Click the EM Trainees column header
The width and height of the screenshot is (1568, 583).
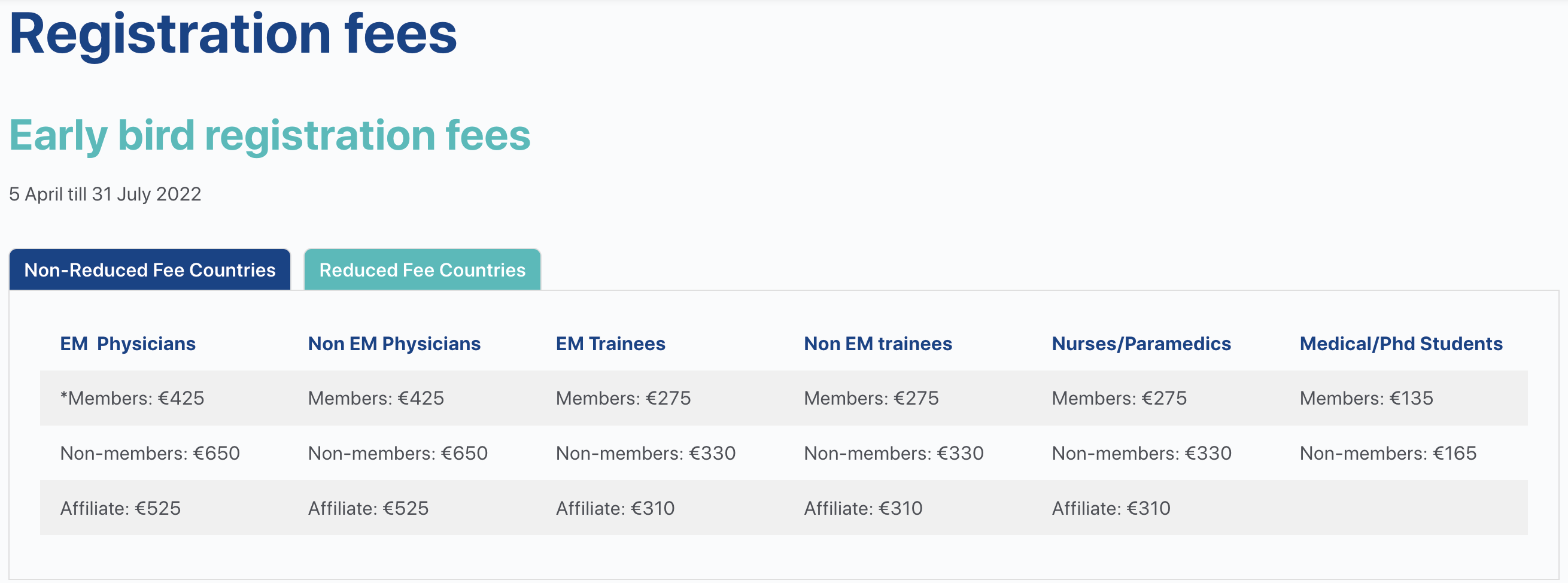(x=610, y=344)
